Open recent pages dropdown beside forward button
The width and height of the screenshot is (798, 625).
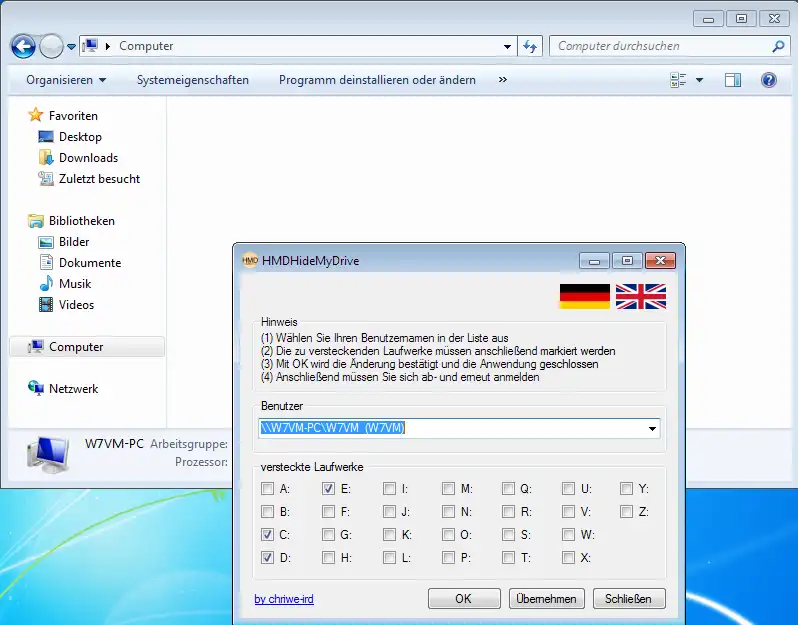71,47
